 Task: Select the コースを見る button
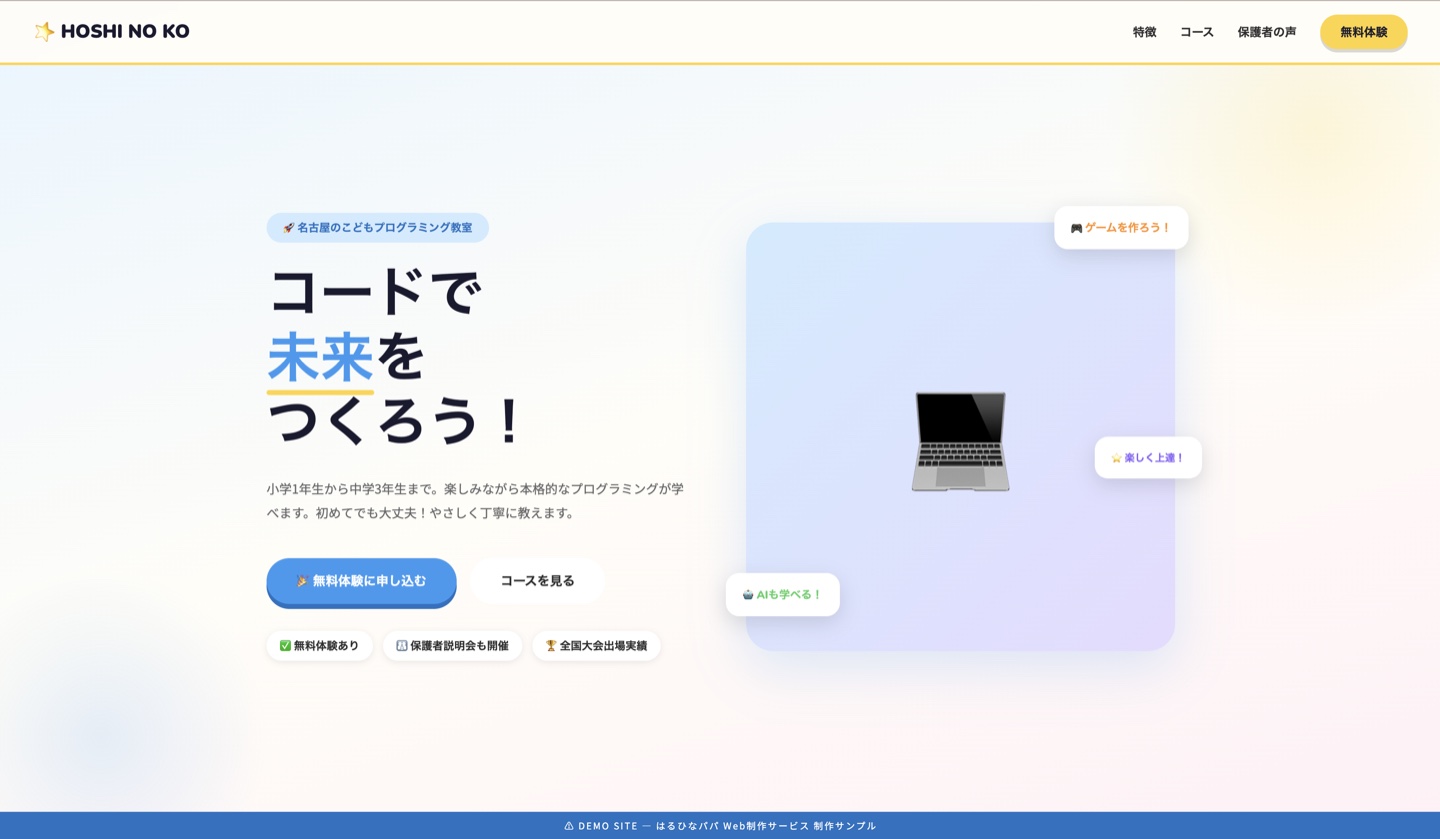click(537, 580)
